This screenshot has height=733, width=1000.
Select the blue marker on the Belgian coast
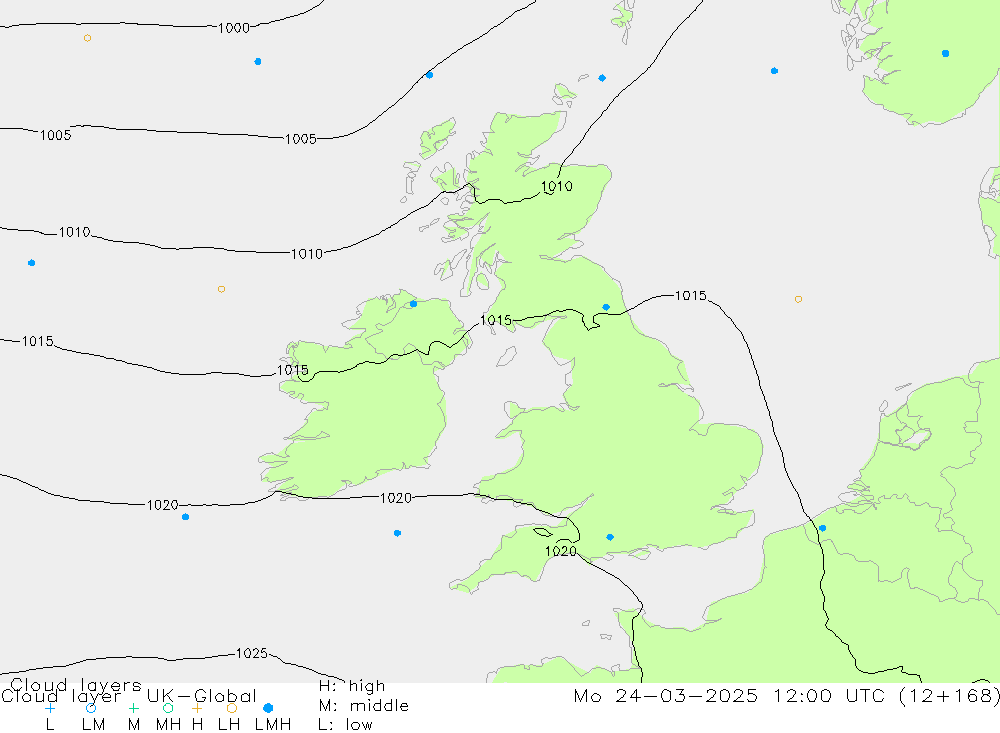click(822, 528)
